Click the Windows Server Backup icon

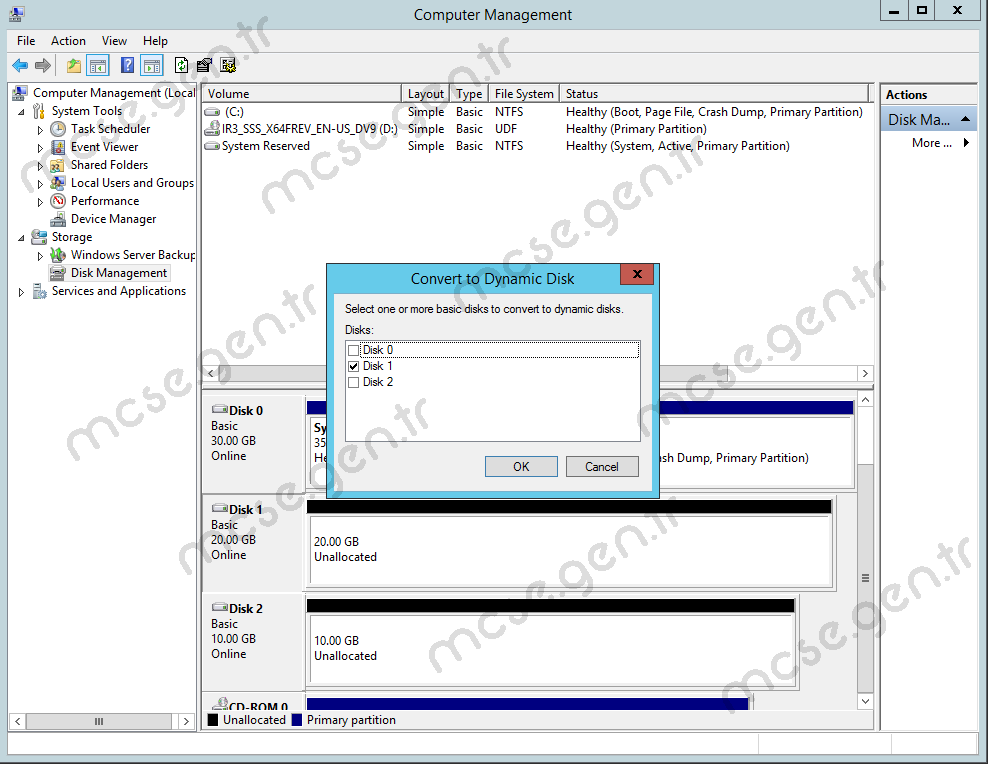coord(58,255)
